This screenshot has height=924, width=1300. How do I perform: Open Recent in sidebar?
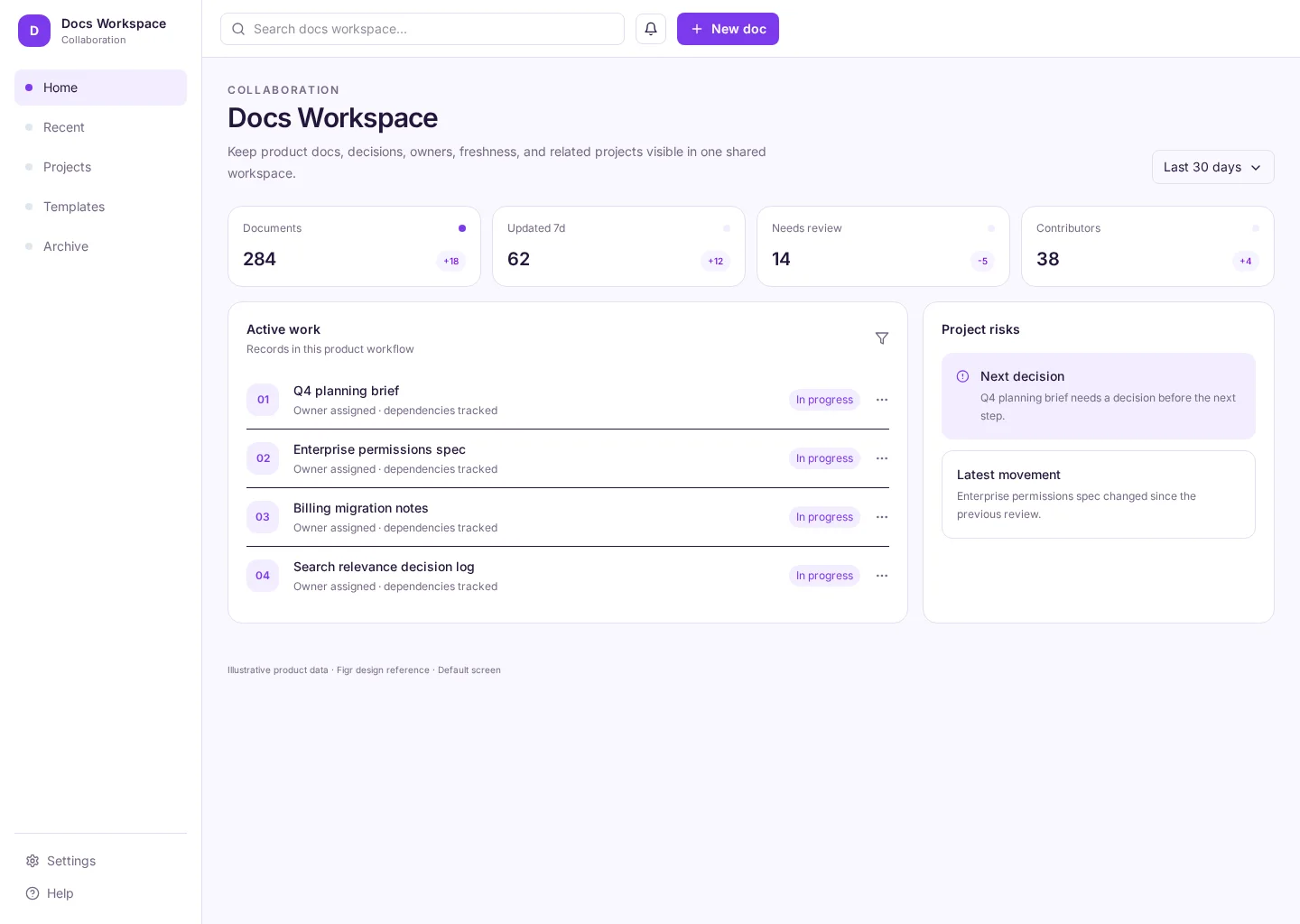click(x=100, y=127)
